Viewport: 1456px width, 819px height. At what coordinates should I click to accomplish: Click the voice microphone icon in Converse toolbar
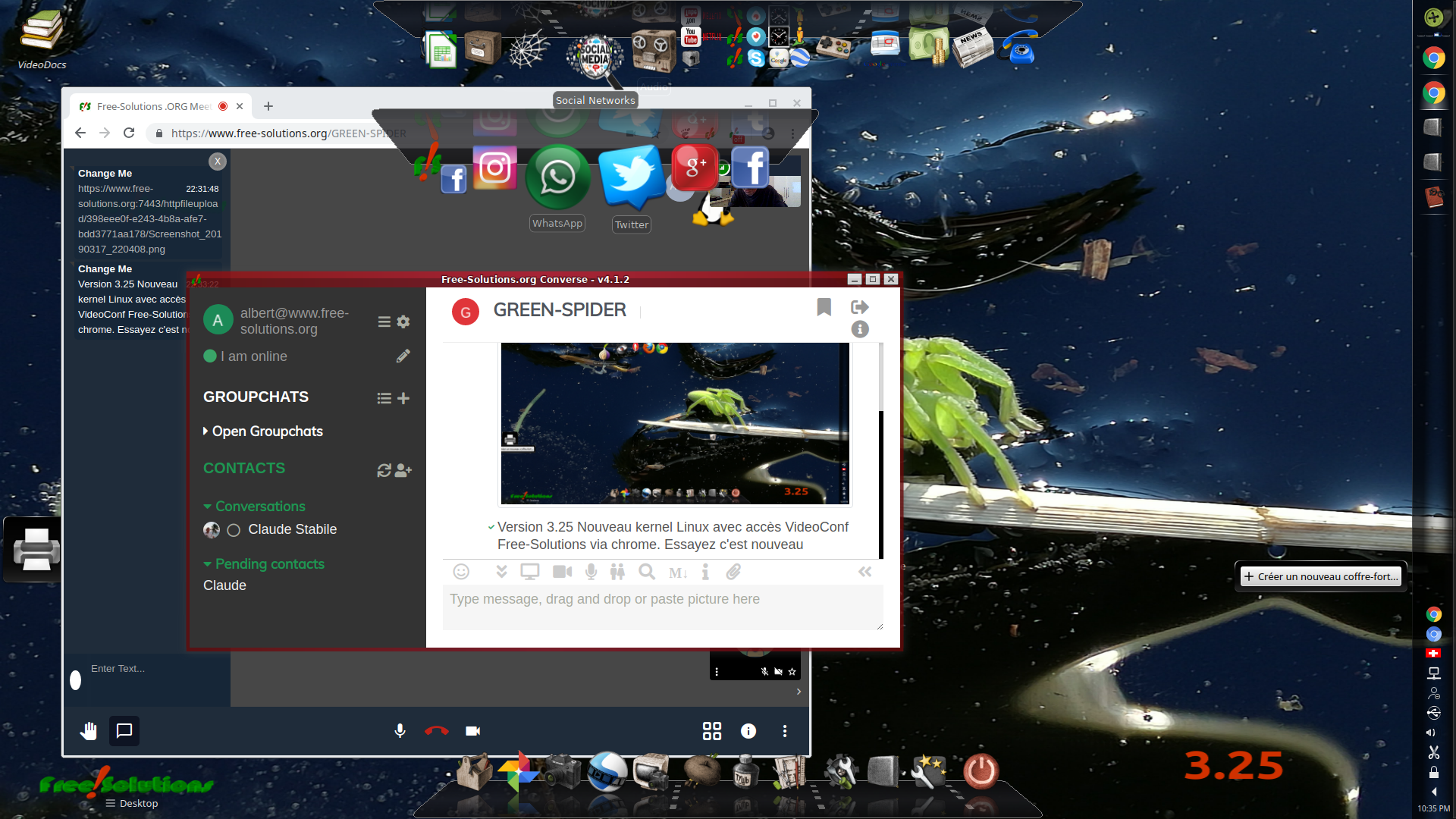[x=591, y=572]
